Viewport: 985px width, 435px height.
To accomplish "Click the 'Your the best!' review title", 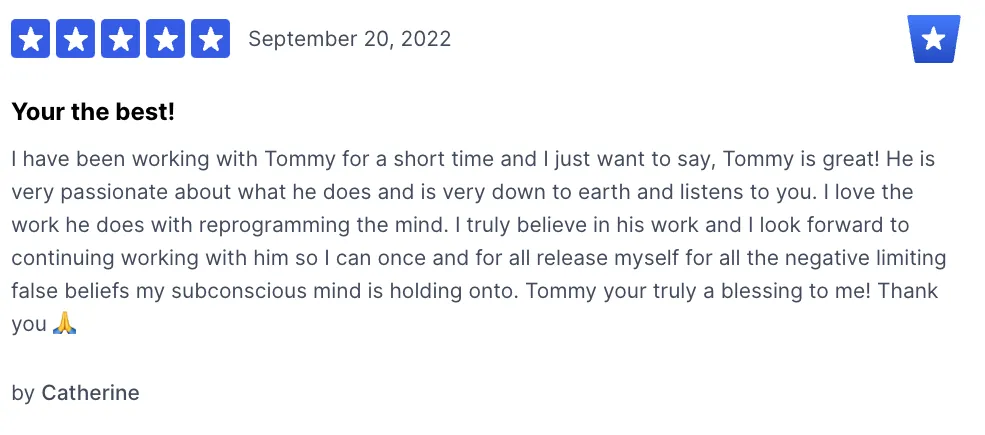I will (x=93, y=112).
